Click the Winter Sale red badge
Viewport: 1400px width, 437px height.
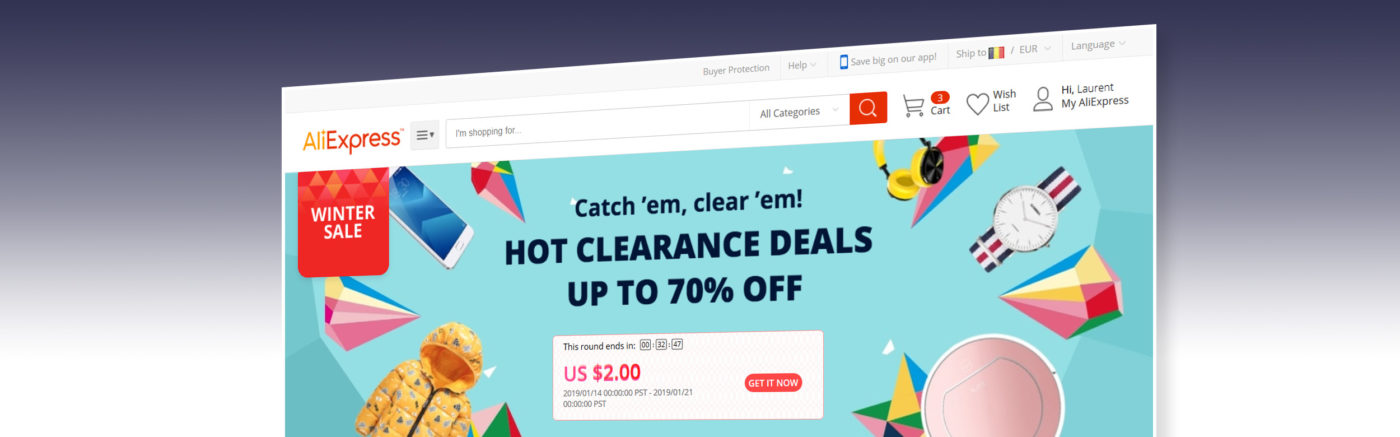343,221
